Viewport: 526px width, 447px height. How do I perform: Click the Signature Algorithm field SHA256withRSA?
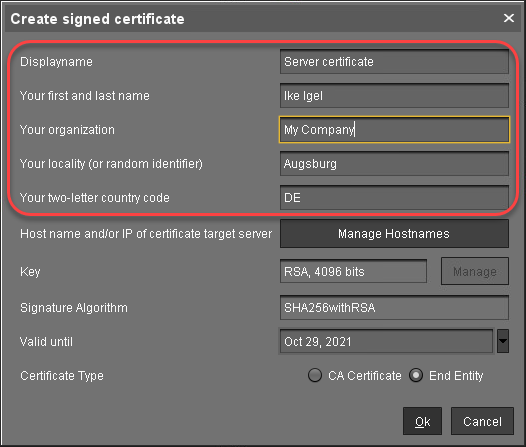click(x=394, y=308)
